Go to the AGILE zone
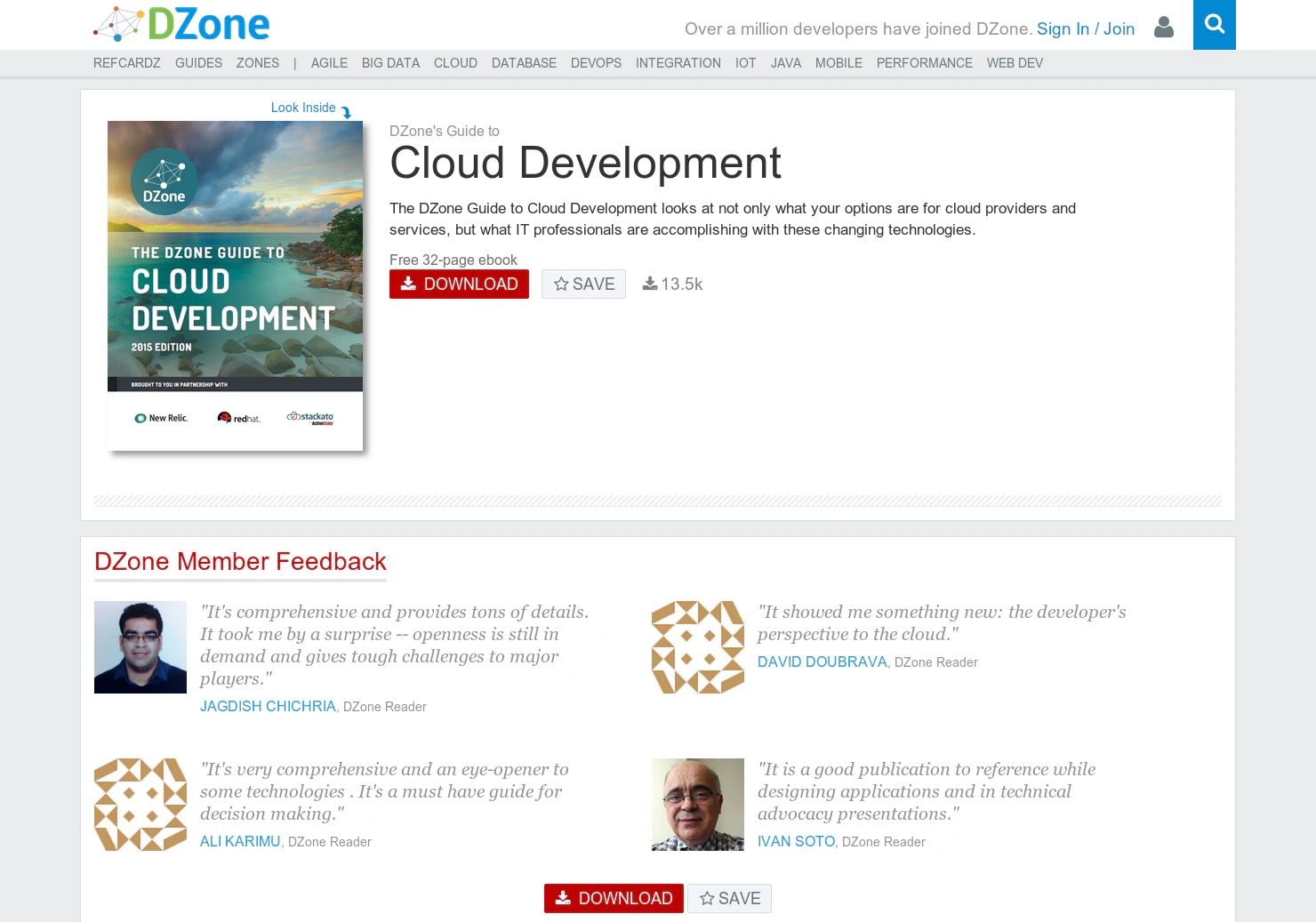The height and width of the screenshot is (922, 1316). click(329, 63)
